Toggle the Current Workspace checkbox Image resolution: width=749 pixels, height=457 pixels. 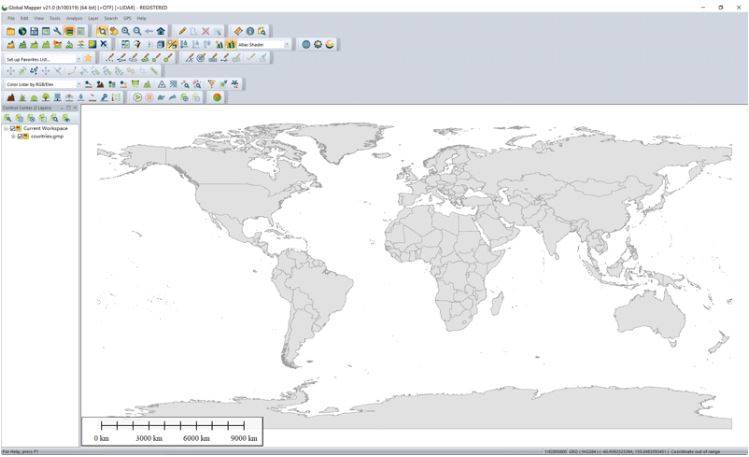click(x=13, y=128)
